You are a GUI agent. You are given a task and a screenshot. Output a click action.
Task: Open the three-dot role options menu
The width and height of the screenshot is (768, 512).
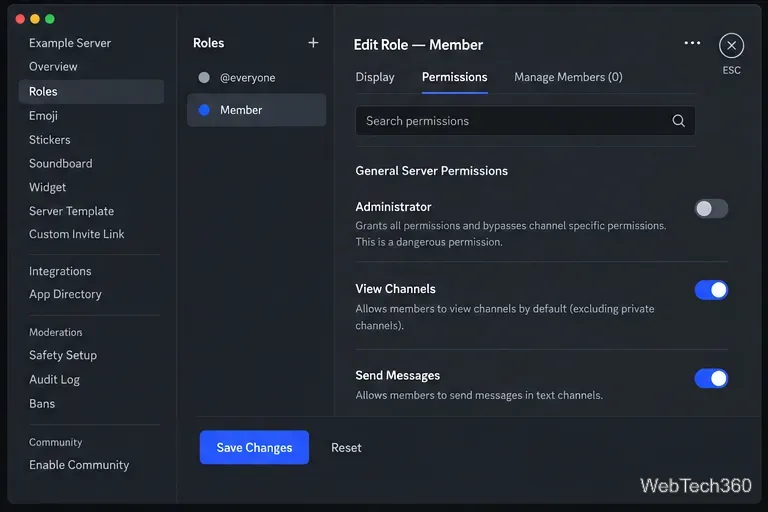[x=692, y=43]
